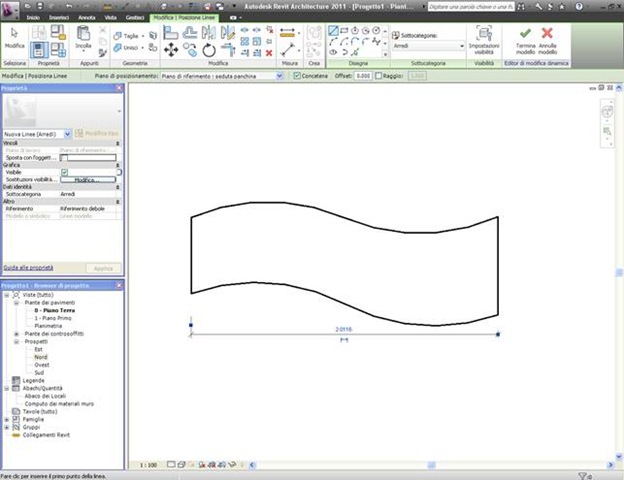Toggle the Visibile property checkbox
The image size is (624, 480).
point(64,172)
